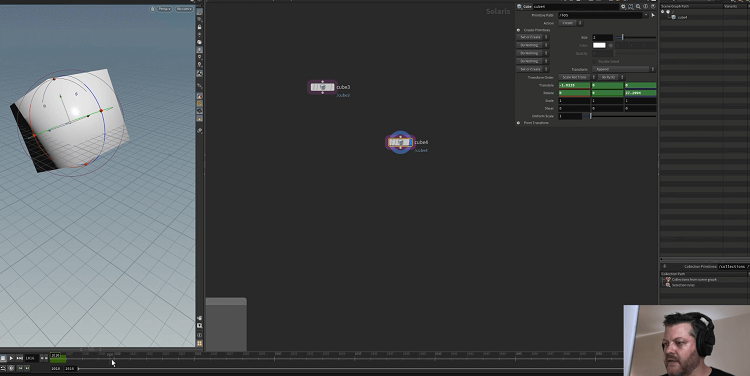The image size is (750, 376).
Task: Open the Action Create dropdown
Action: point(570,23)
